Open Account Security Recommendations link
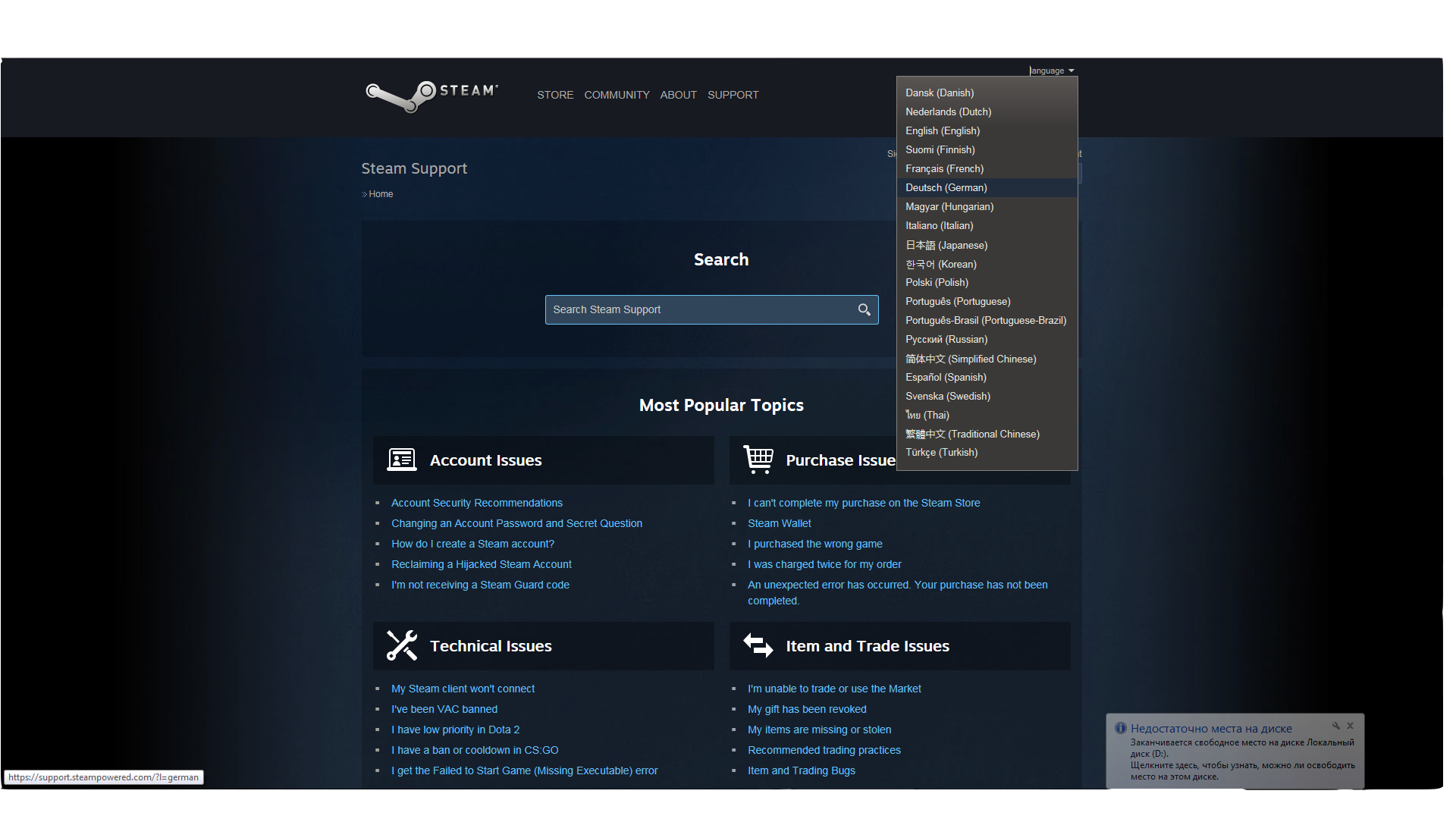The width and height of the screenshot is (1456, 819). tap(476, 503)
